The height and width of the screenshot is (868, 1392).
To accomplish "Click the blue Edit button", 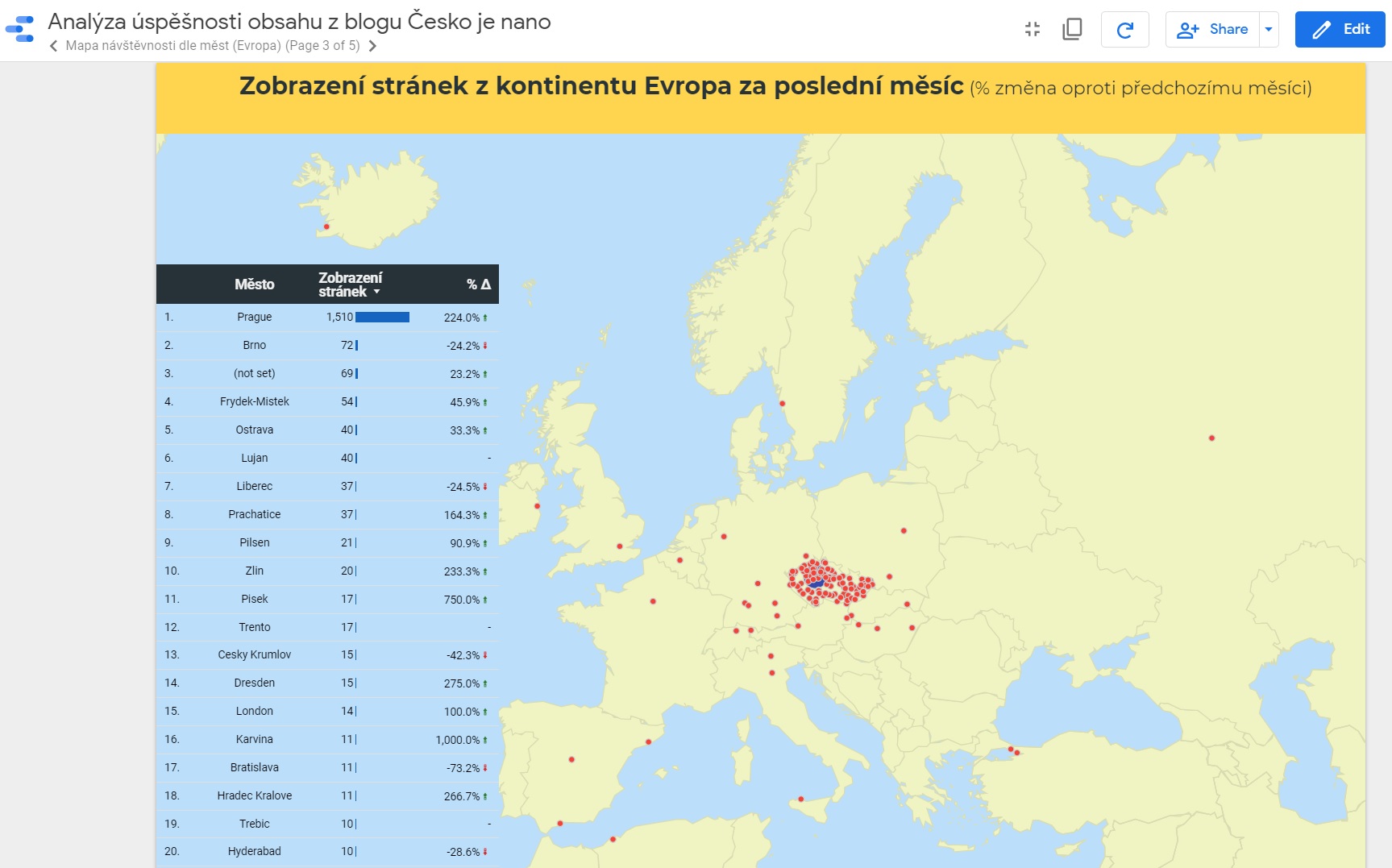I will (x=1340, y=30).
